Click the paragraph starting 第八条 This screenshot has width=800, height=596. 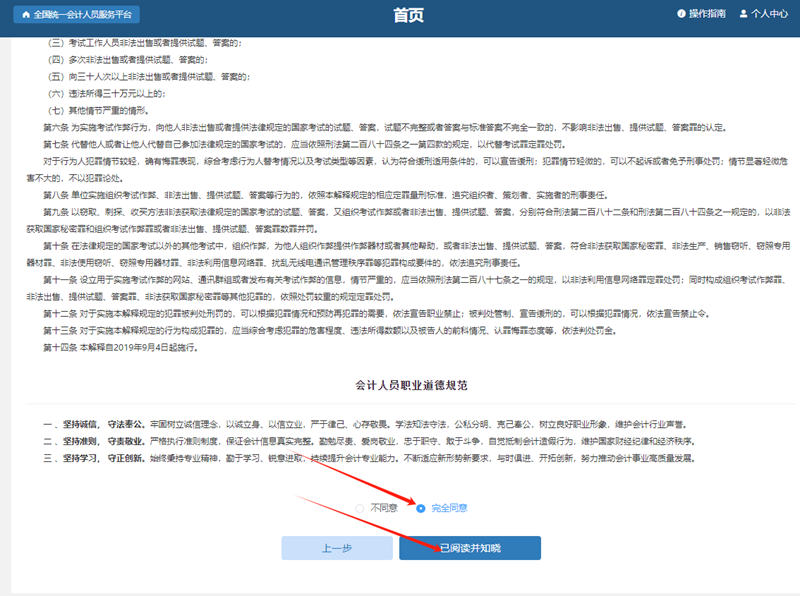coord(326,195)
